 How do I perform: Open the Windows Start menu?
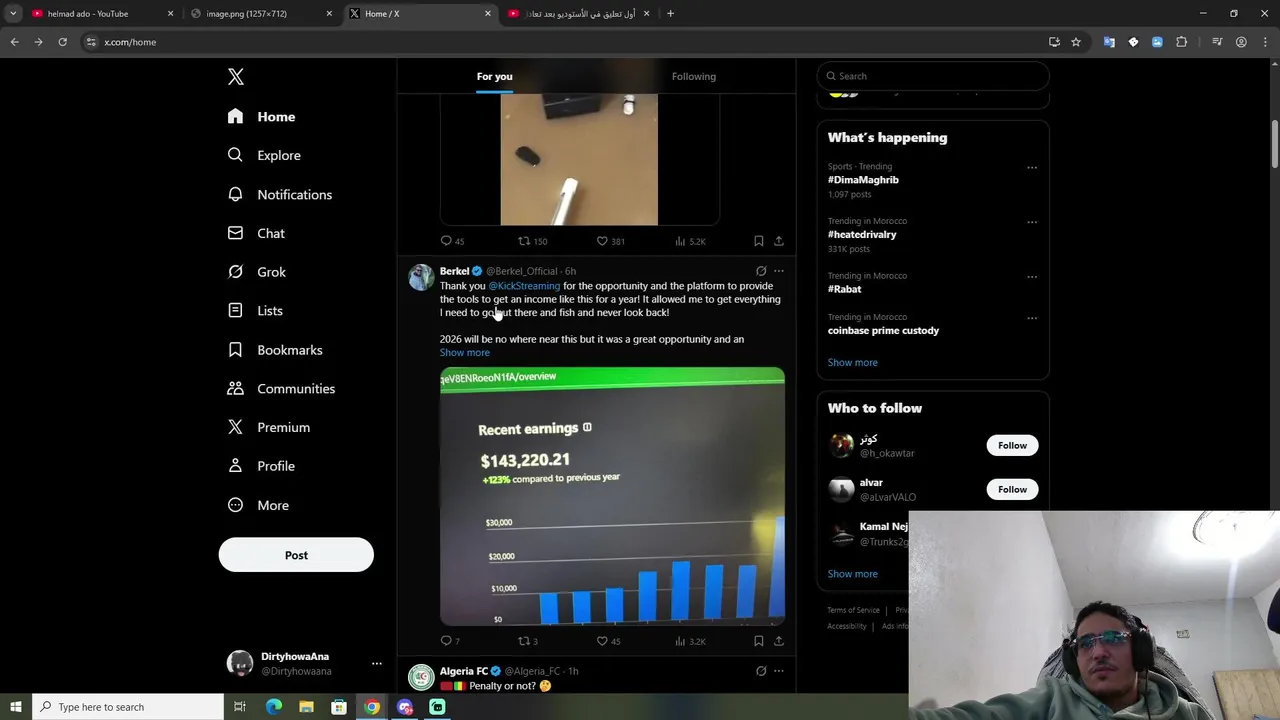[x=15, y=707]
